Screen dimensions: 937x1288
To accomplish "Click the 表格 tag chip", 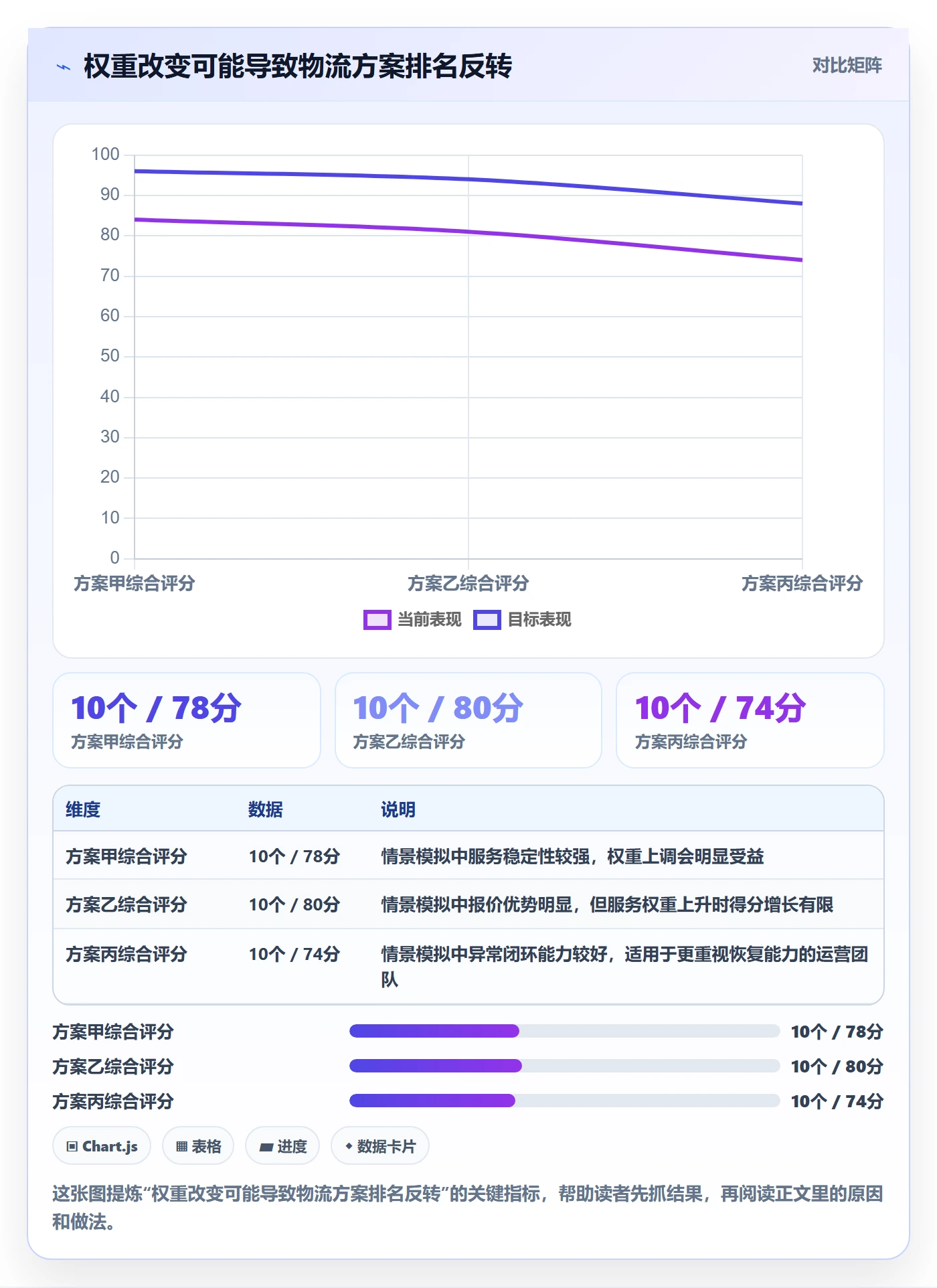I will (198, 1146).
